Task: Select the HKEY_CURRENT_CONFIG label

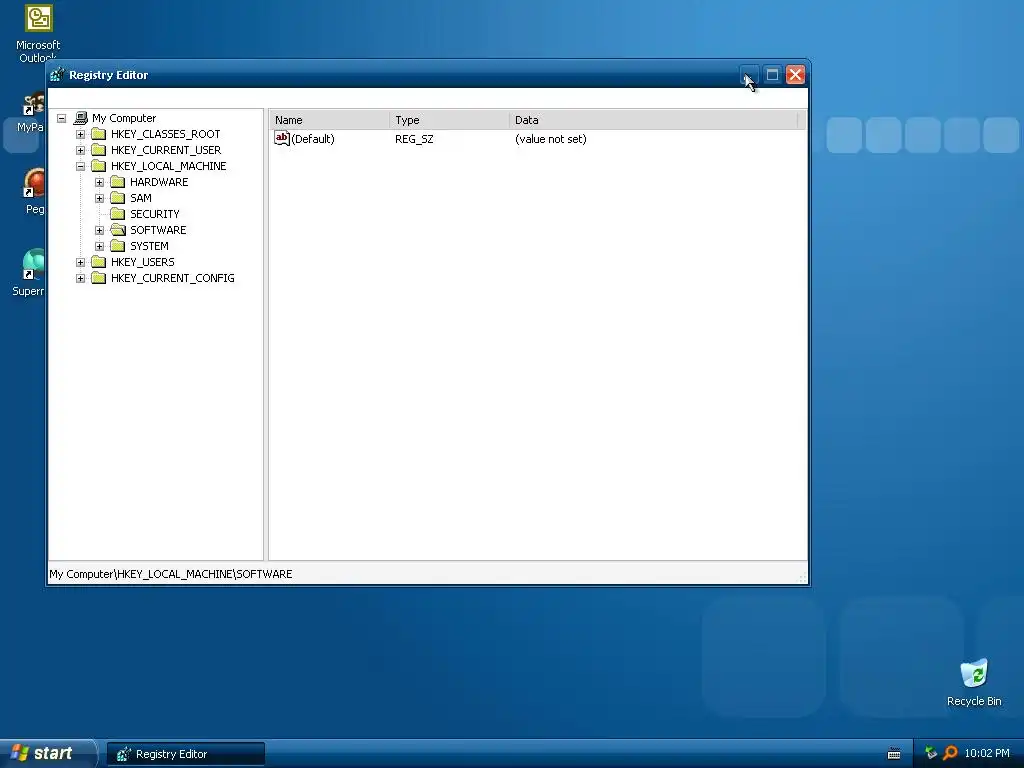Action: 172,278
